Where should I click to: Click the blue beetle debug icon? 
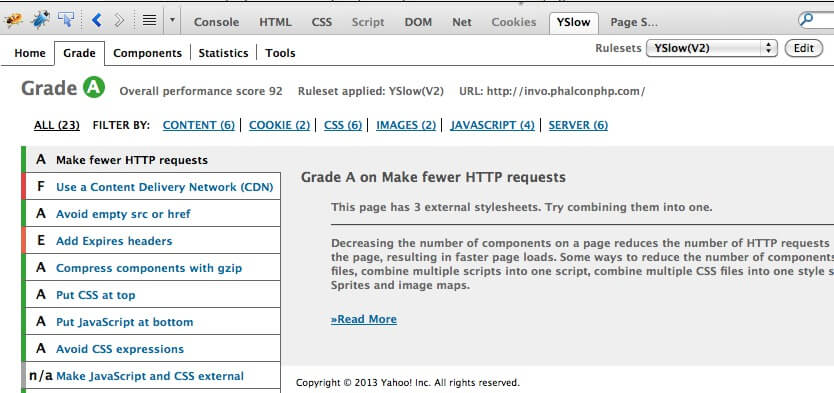point(40,21)
